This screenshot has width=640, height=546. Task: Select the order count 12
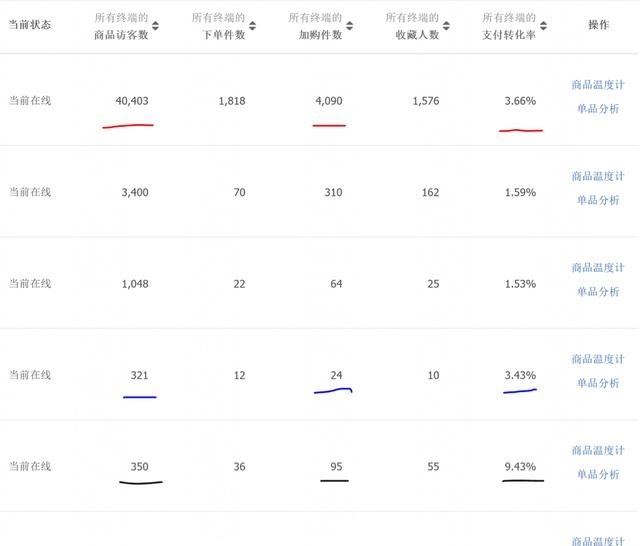pos(240,375)
